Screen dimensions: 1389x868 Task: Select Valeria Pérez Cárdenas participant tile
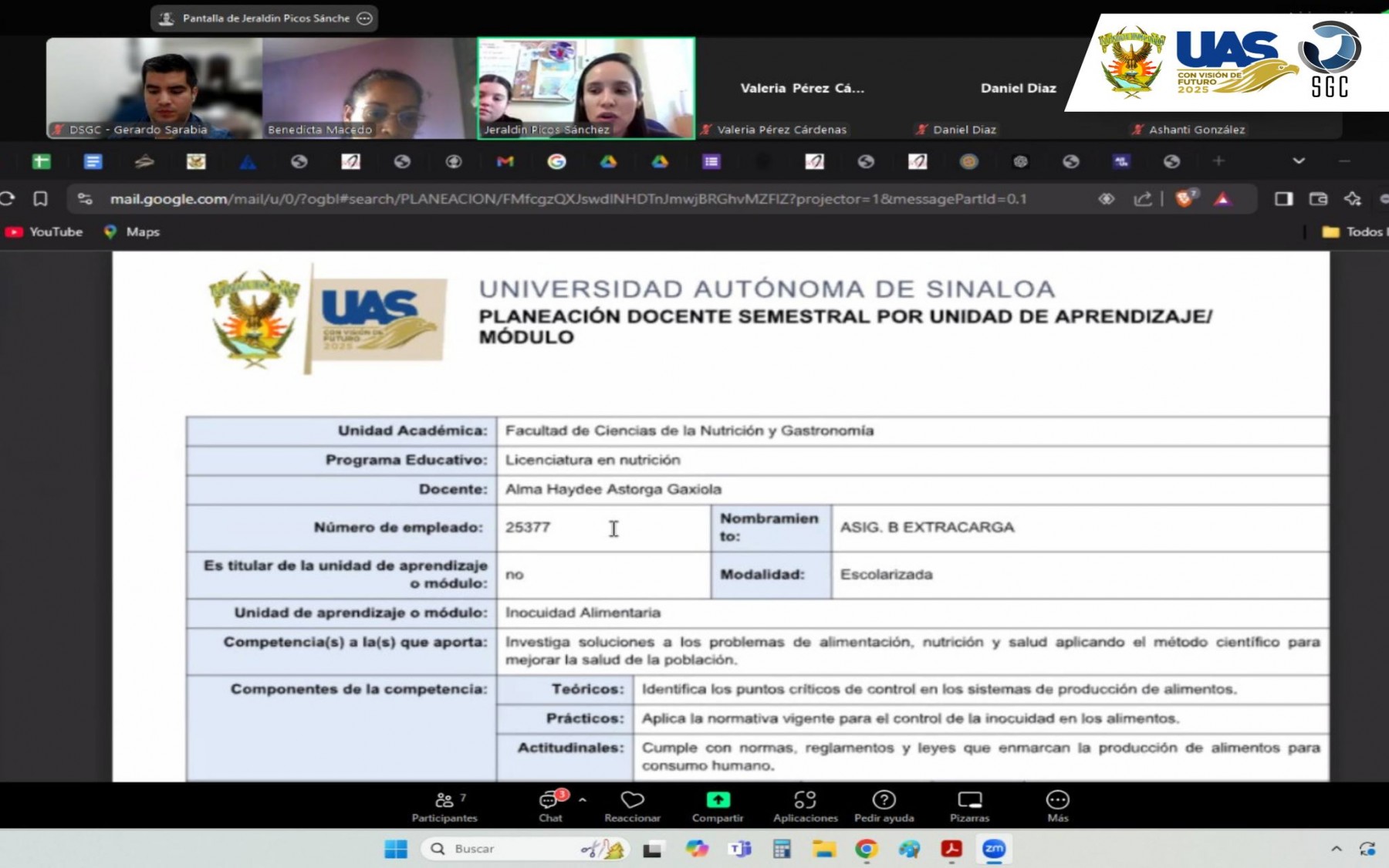click(x=803, y=88)
